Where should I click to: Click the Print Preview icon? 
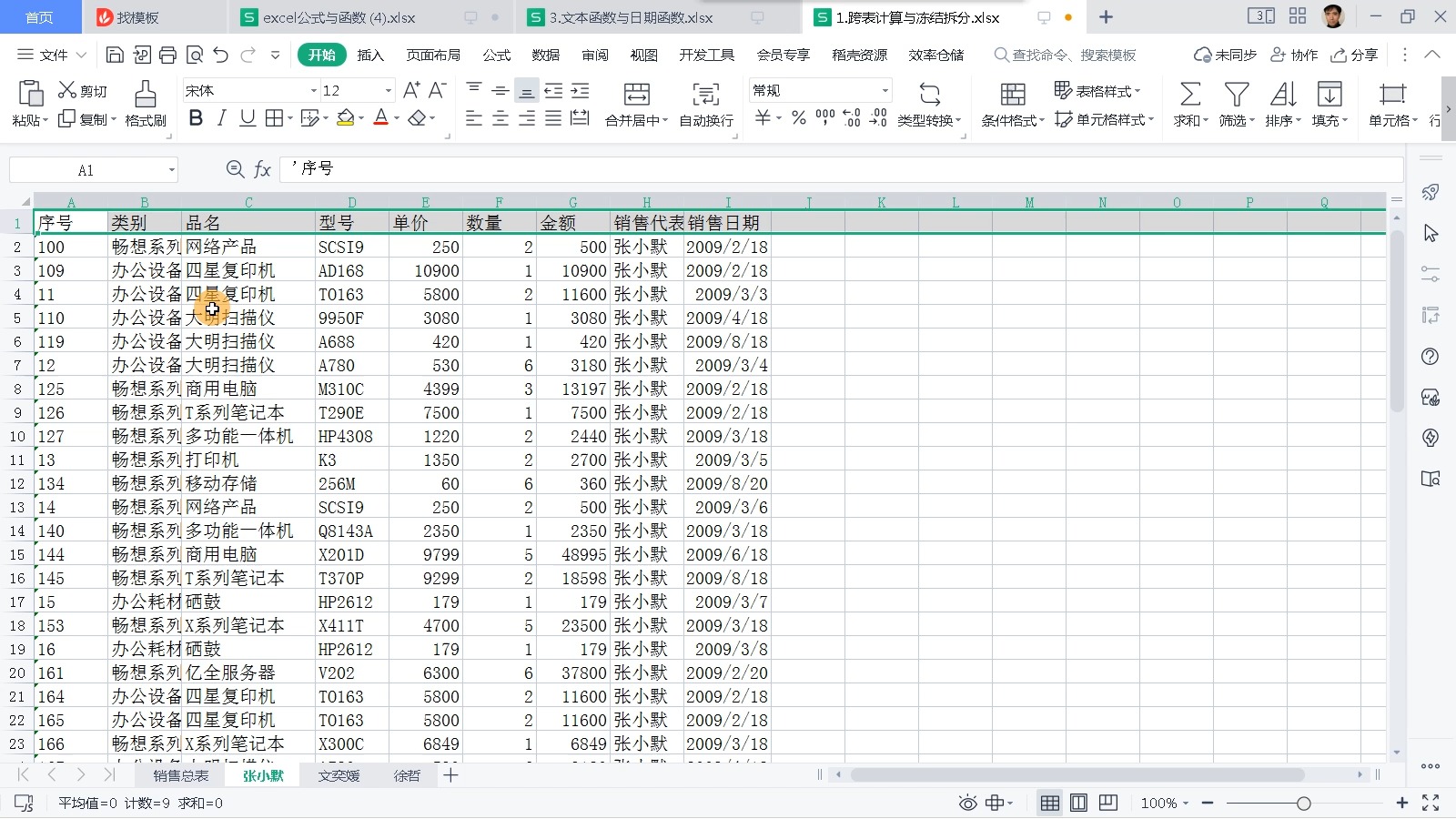pos(194,56)
